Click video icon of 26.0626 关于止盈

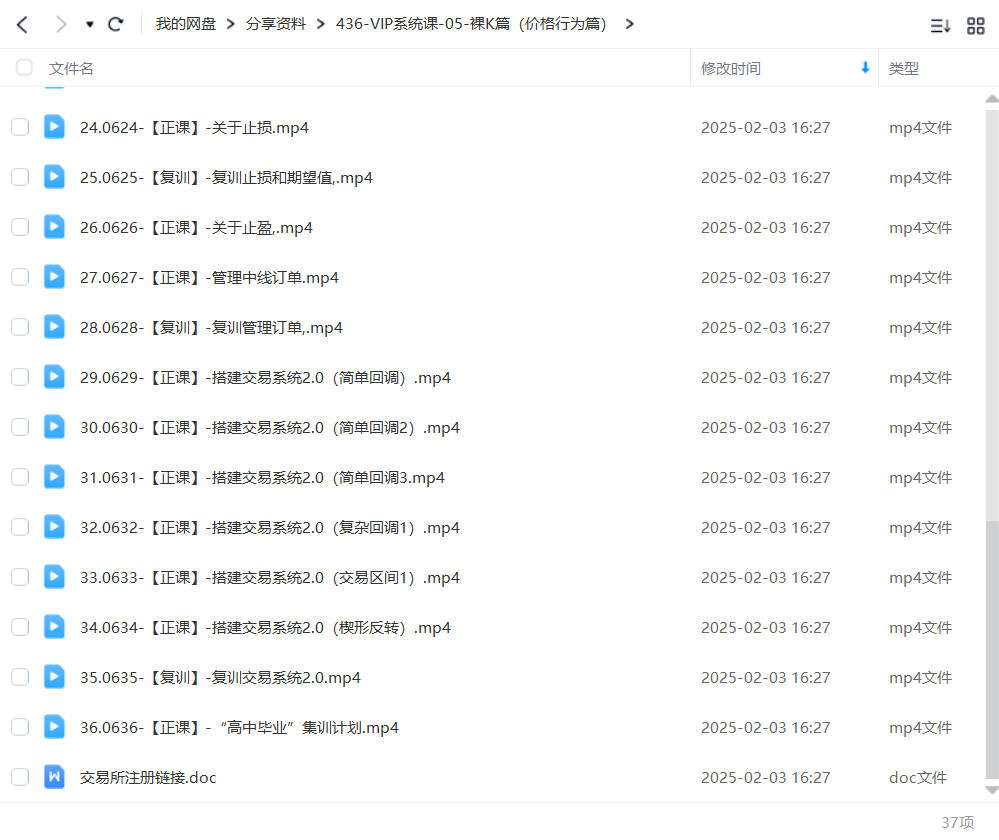pyautogui.click(x=54, y=227)
